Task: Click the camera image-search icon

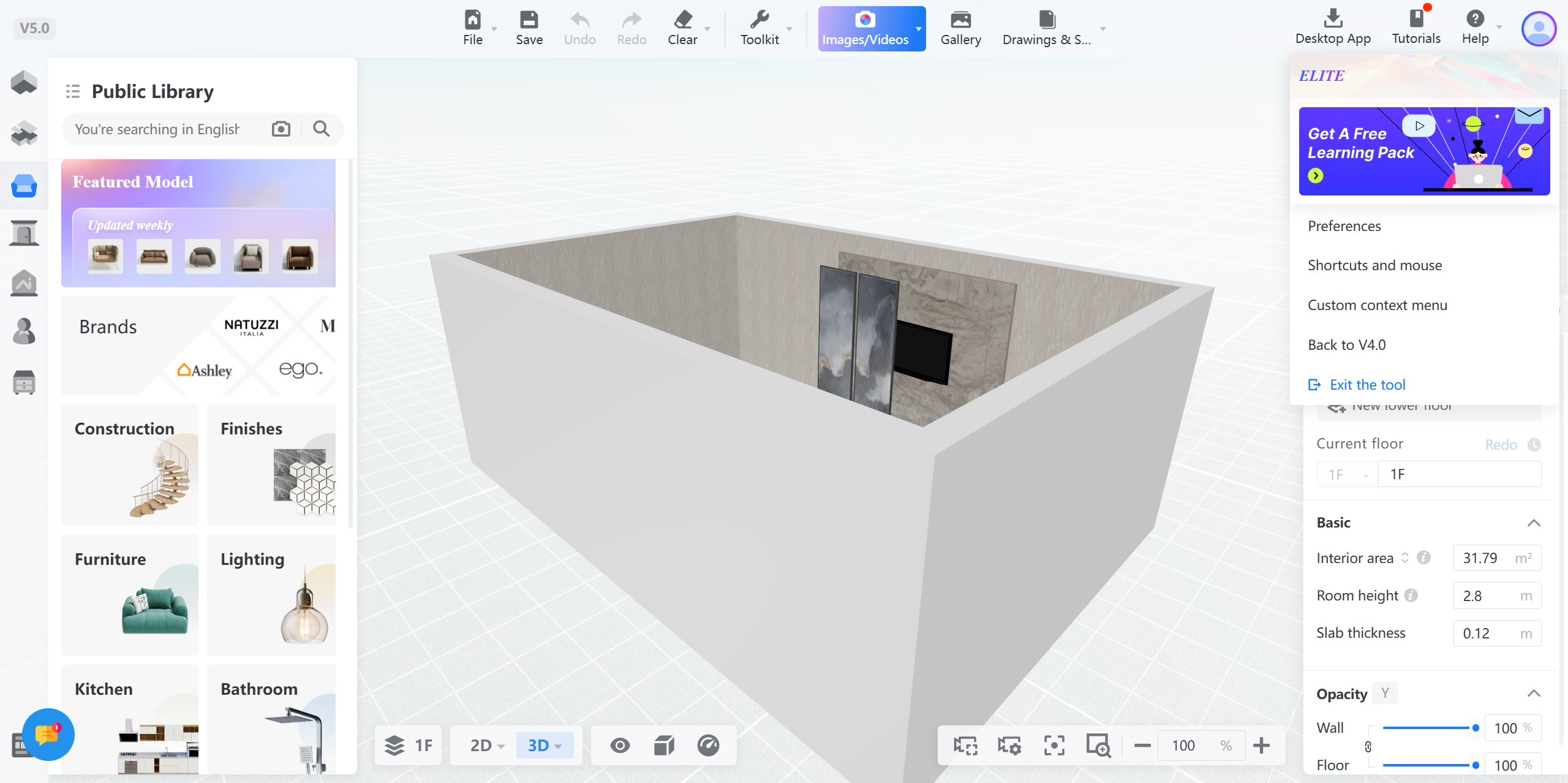Action: (x=281, y=129)
